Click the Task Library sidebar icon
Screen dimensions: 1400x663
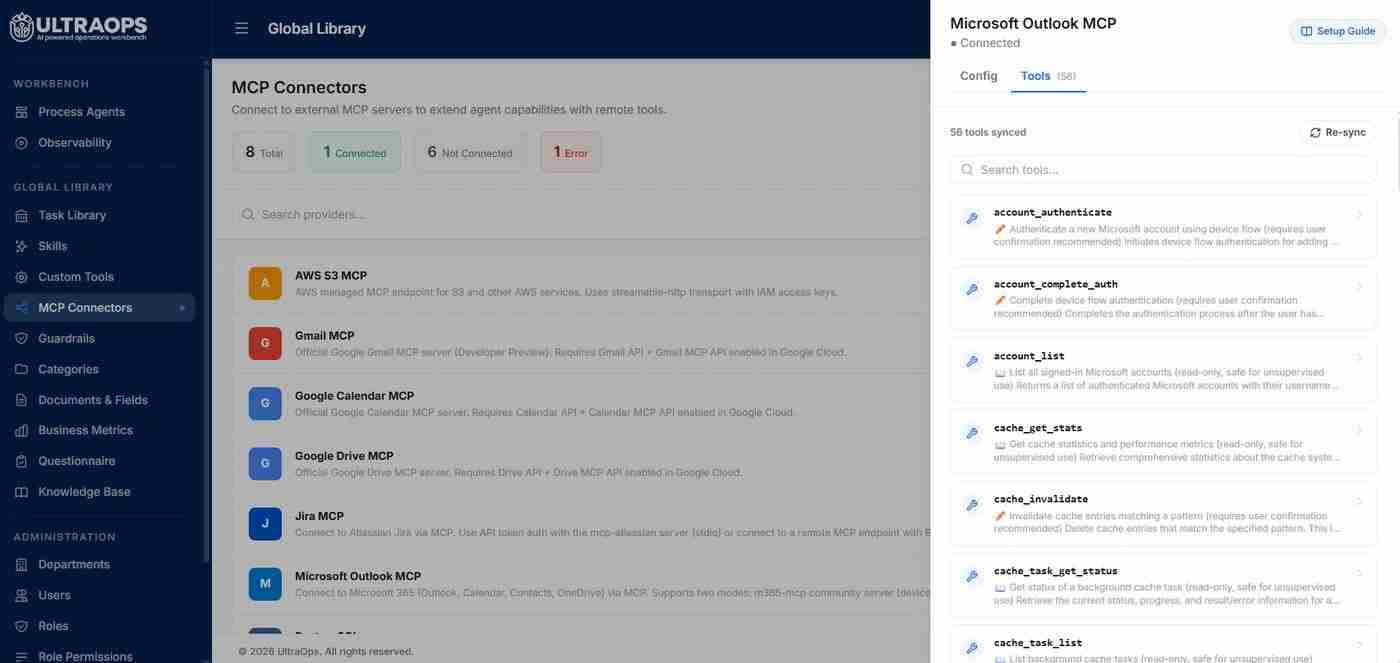tap(21, 215)
